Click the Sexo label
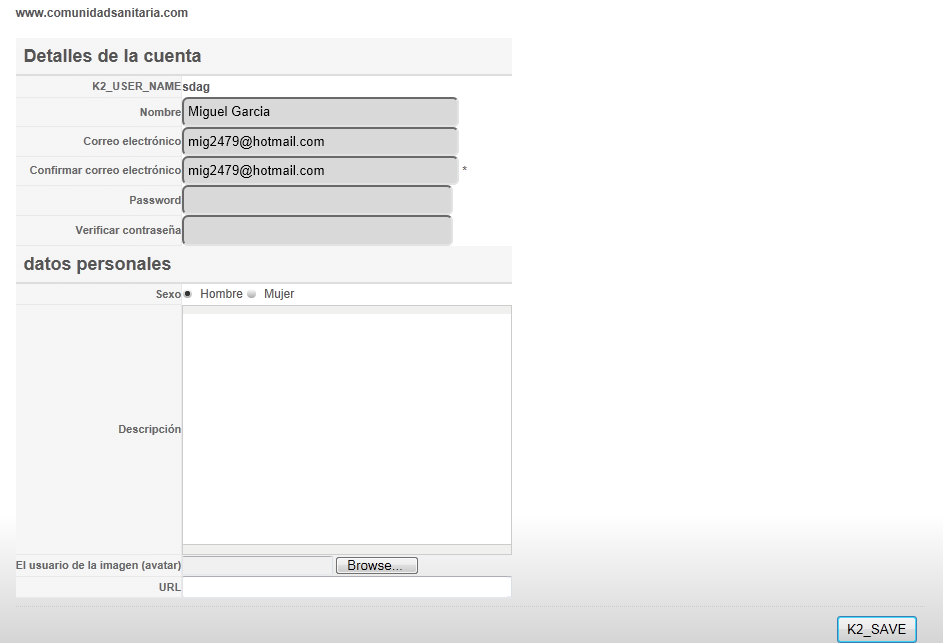The height and width of the screenshot is (643, 943). point(168,294)
